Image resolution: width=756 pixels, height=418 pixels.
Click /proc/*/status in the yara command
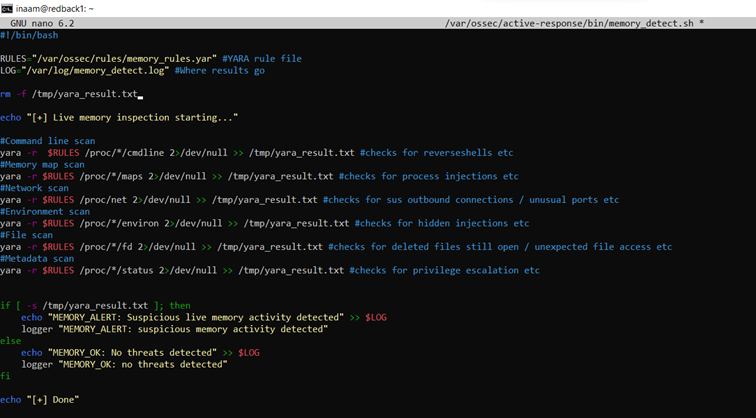[116, 271]
